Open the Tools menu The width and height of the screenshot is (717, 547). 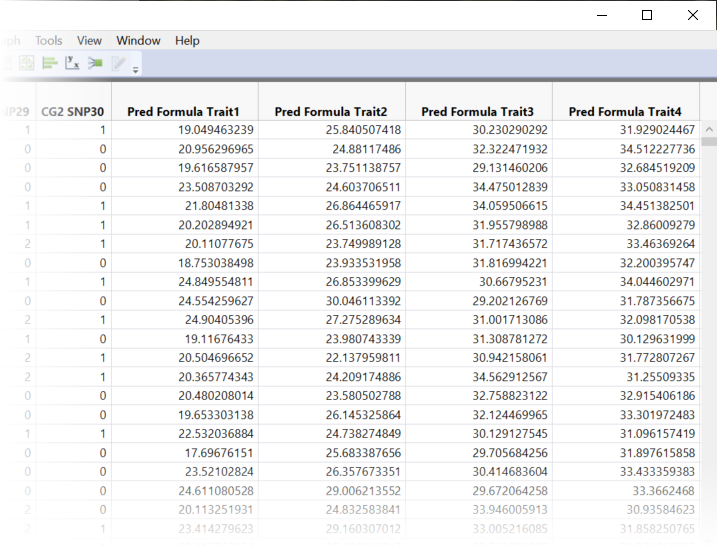pos(48,41)
